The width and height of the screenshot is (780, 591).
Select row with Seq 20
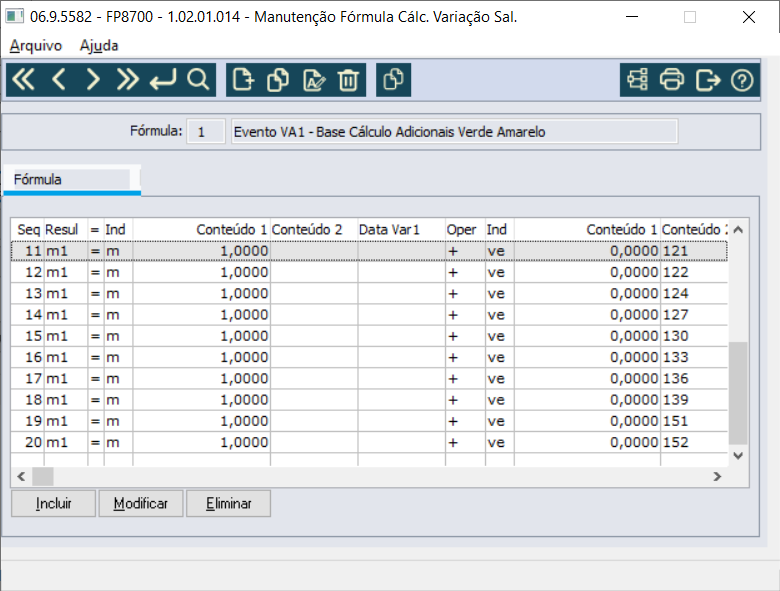pos(369,443)
